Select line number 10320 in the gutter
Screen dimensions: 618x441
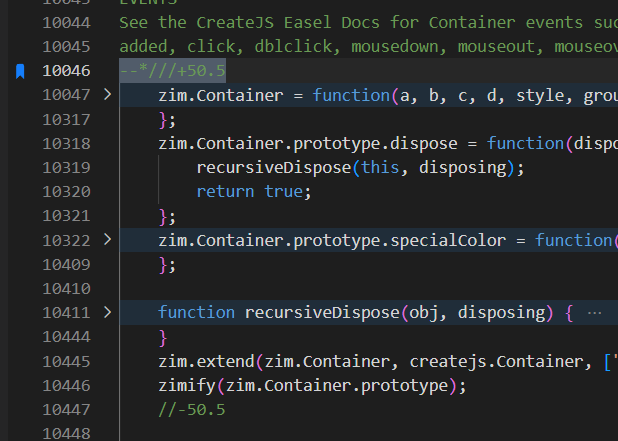pos(66,192)
